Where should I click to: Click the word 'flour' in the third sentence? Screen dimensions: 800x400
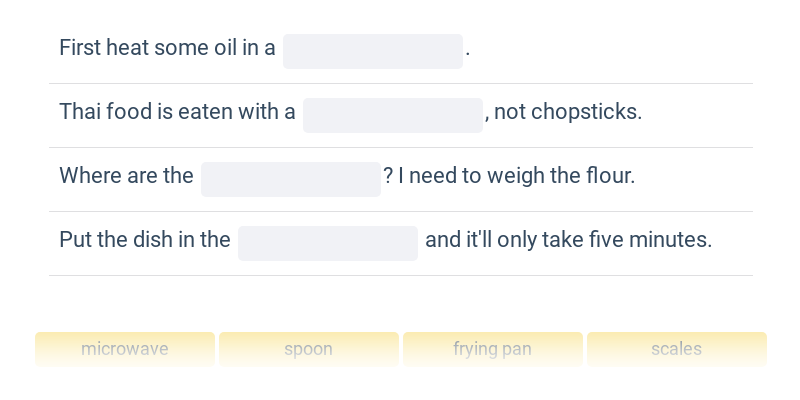tap(606, 176)
